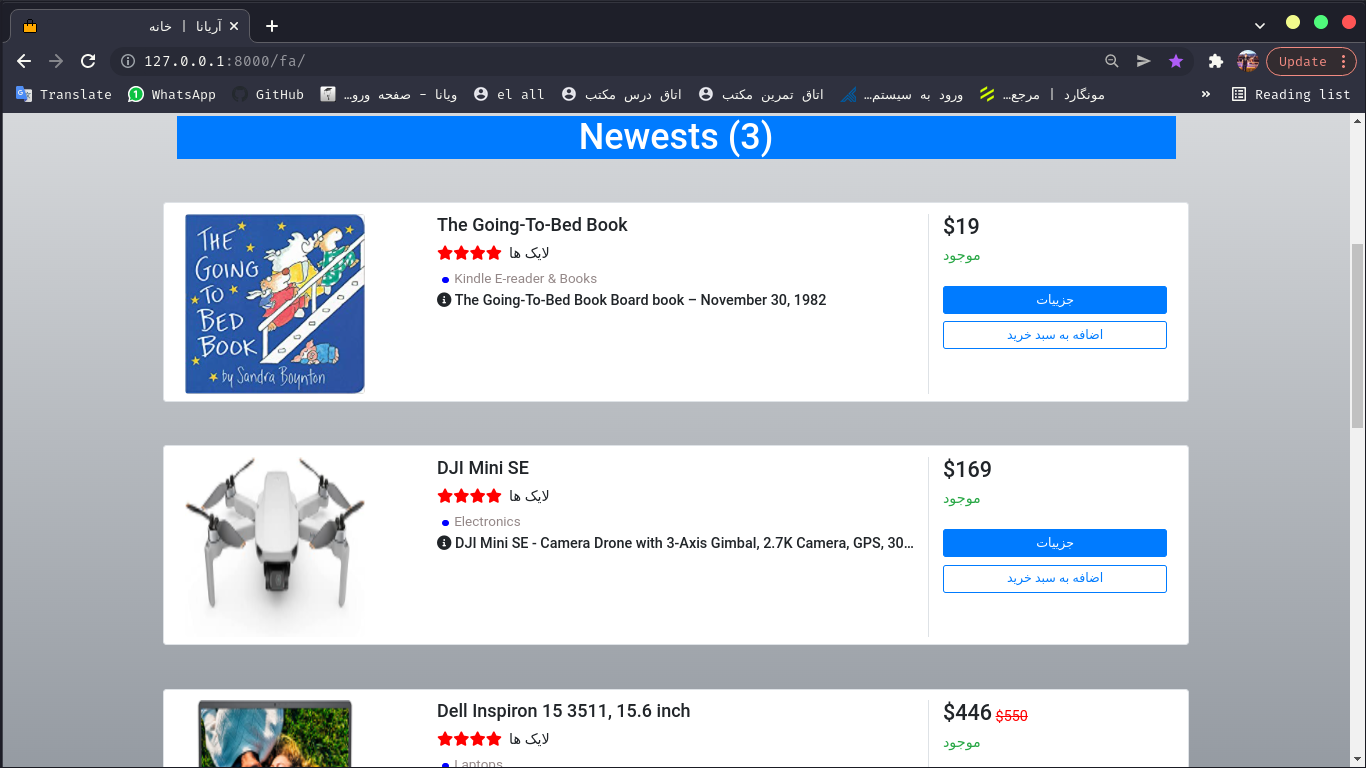The height and width of the screenshot is (768, 1366).
Task: Click جزییات button for DJI Mini SE
Action: point(1055,543)
